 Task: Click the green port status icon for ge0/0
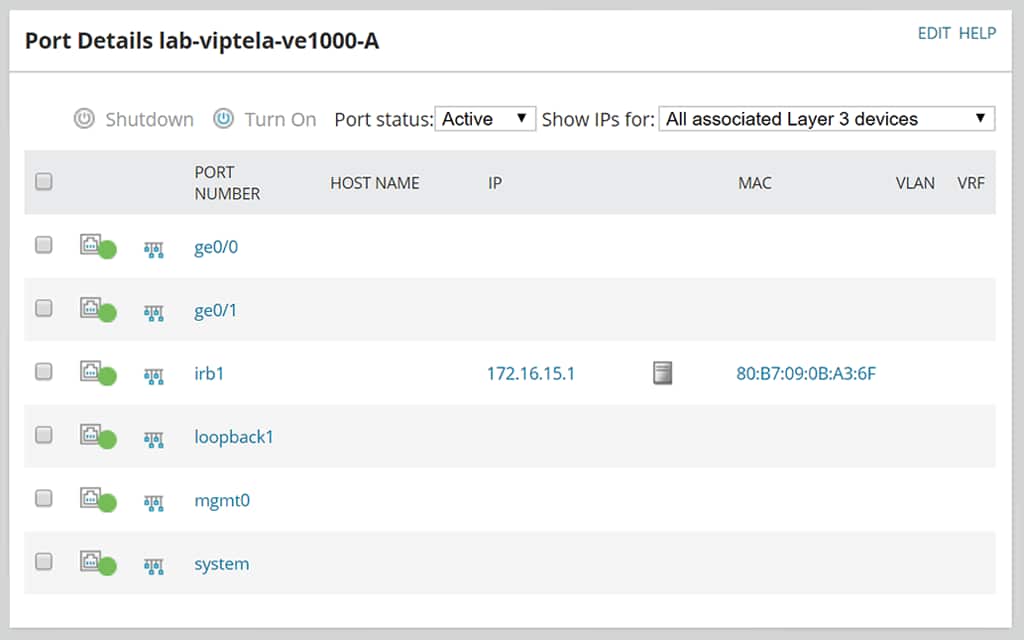pyautogui.click(x=97, y=248)
